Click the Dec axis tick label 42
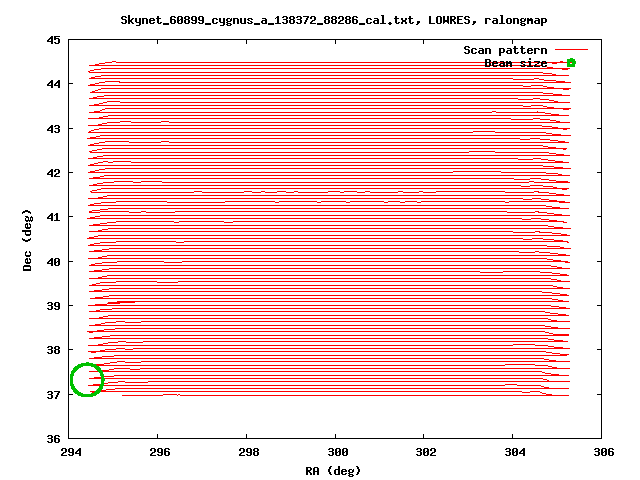This screenshot has width=640, height=480. click(53, 173)
